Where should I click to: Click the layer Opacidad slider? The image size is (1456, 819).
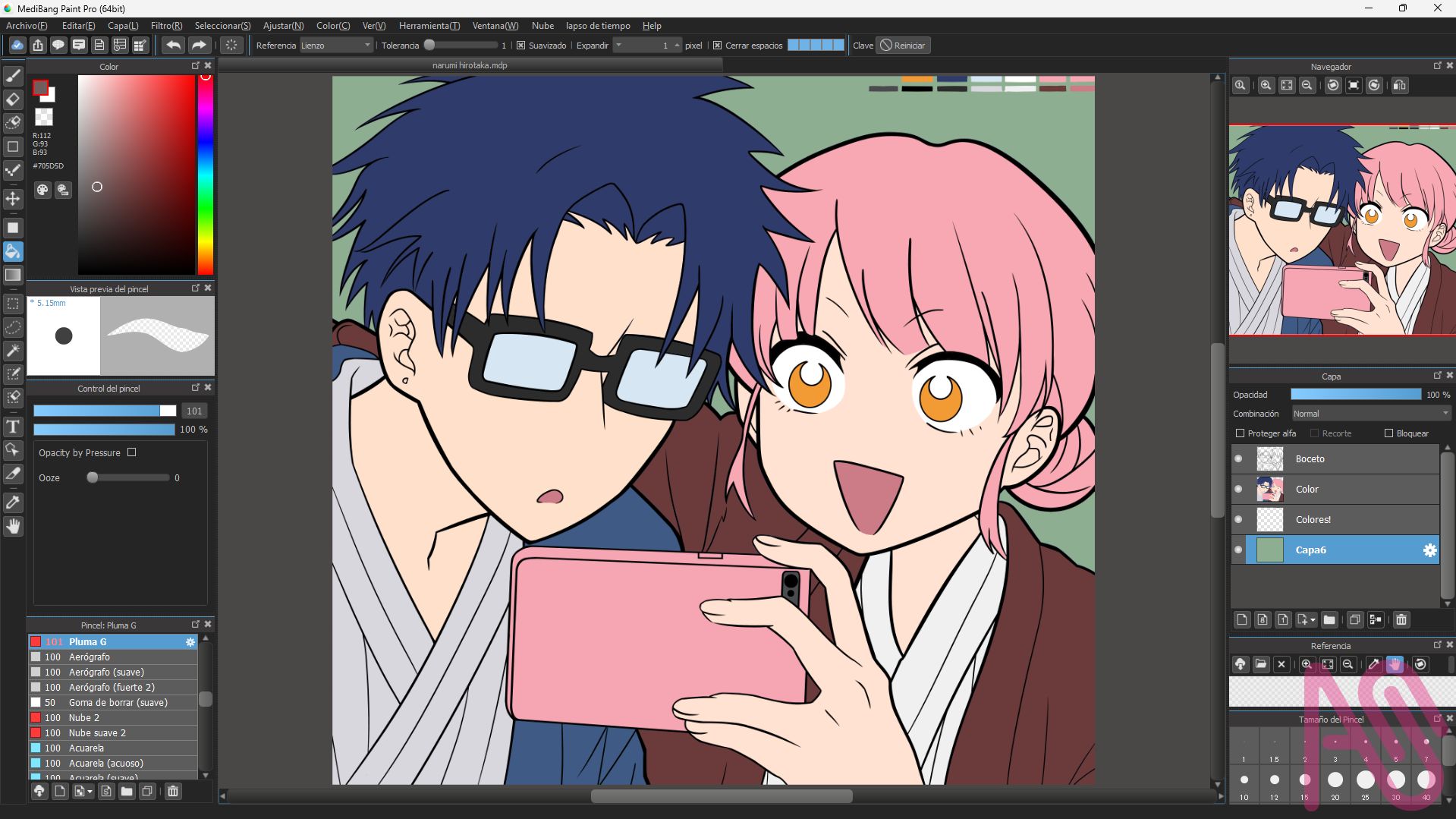pos(1356,395)
